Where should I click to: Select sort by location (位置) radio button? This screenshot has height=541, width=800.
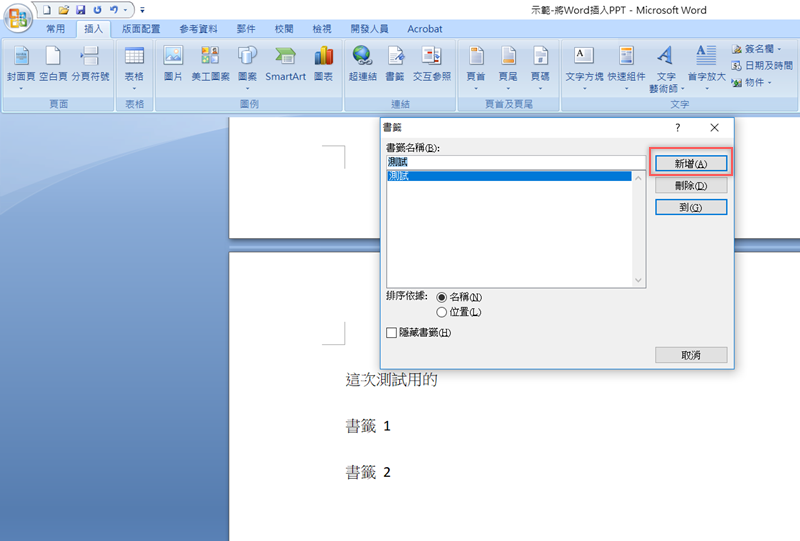[442, 312]
